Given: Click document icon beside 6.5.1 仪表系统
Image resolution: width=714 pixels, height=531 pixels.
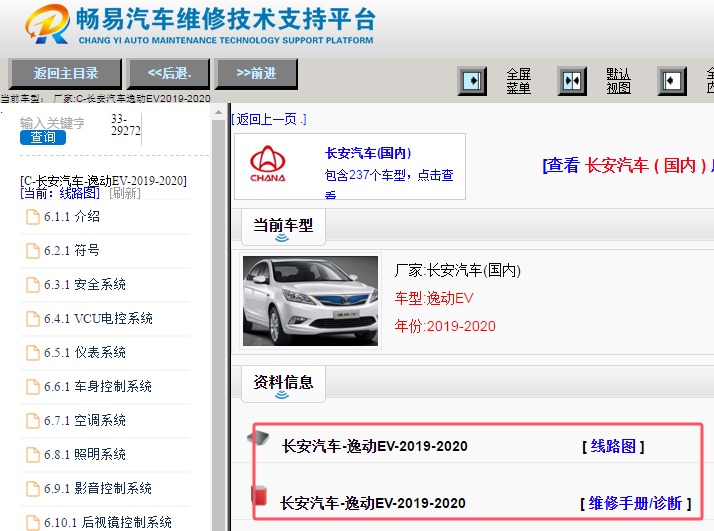Looking at the screenshot, I should pyautogui.click(x=33, y=353).
